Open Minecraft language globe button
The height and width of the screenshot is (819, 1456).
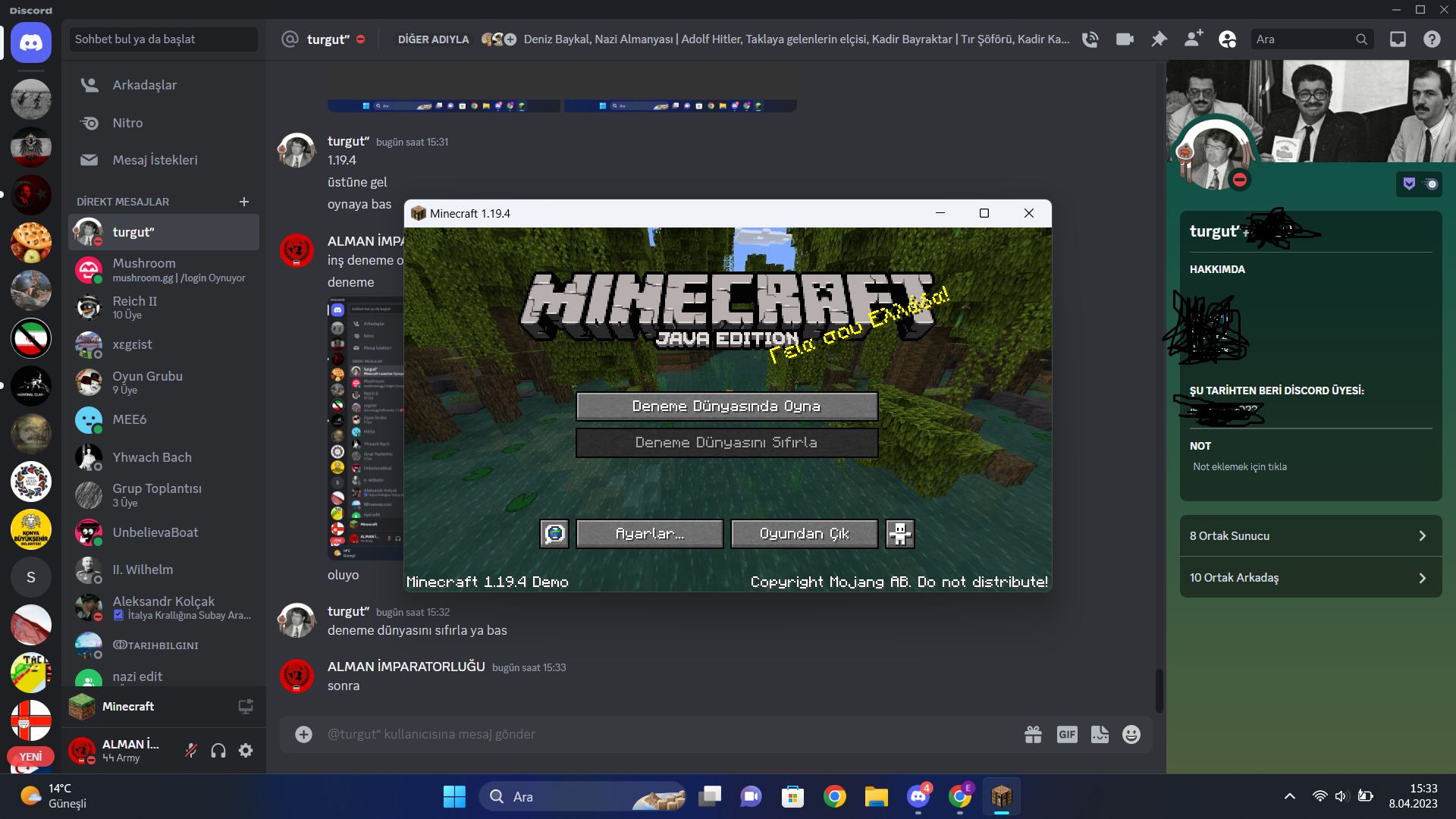tap(554, 534)
